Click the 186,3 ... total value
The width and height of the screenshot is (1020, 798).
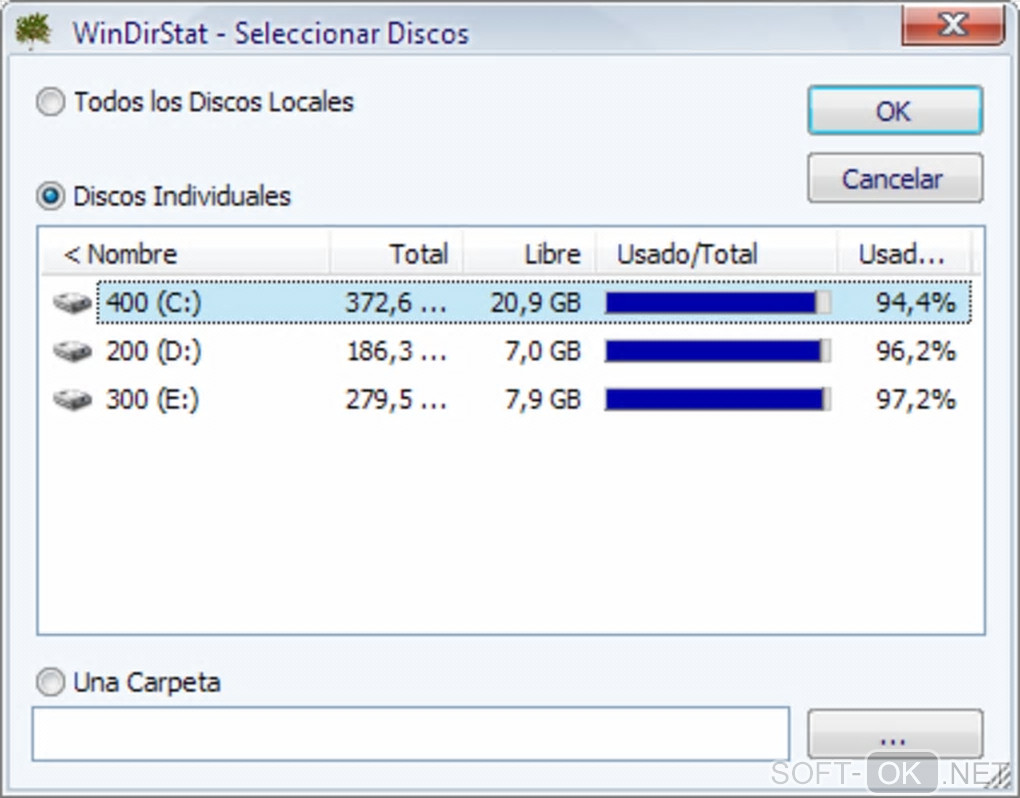(397, 351)
